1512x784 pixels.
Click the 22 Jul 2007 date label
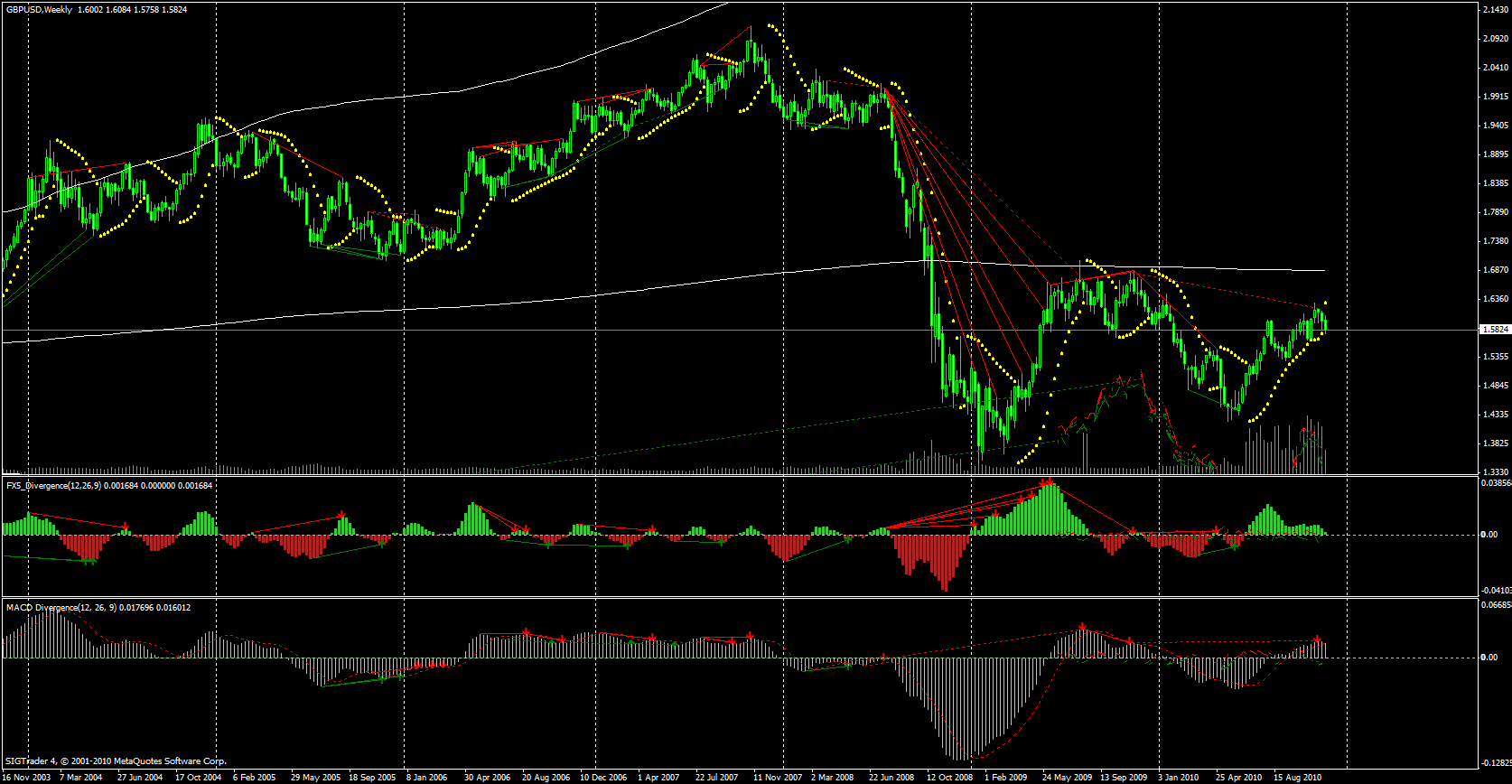tap(716, 777)
